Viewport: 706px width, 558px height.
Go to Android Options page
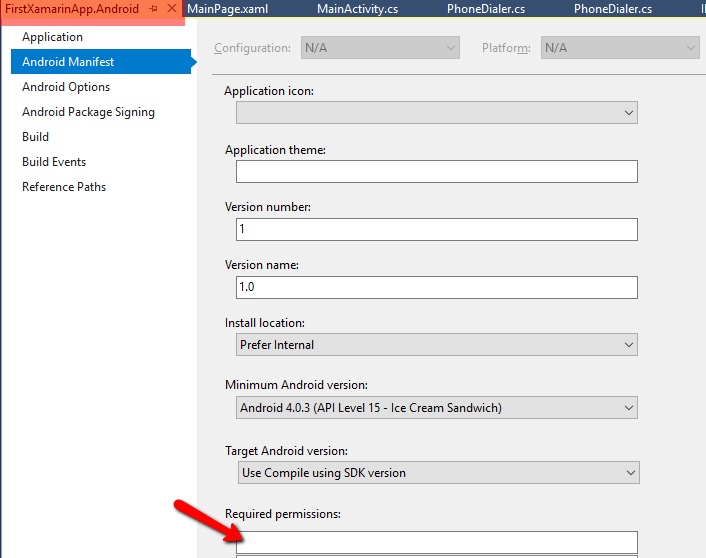66,87
